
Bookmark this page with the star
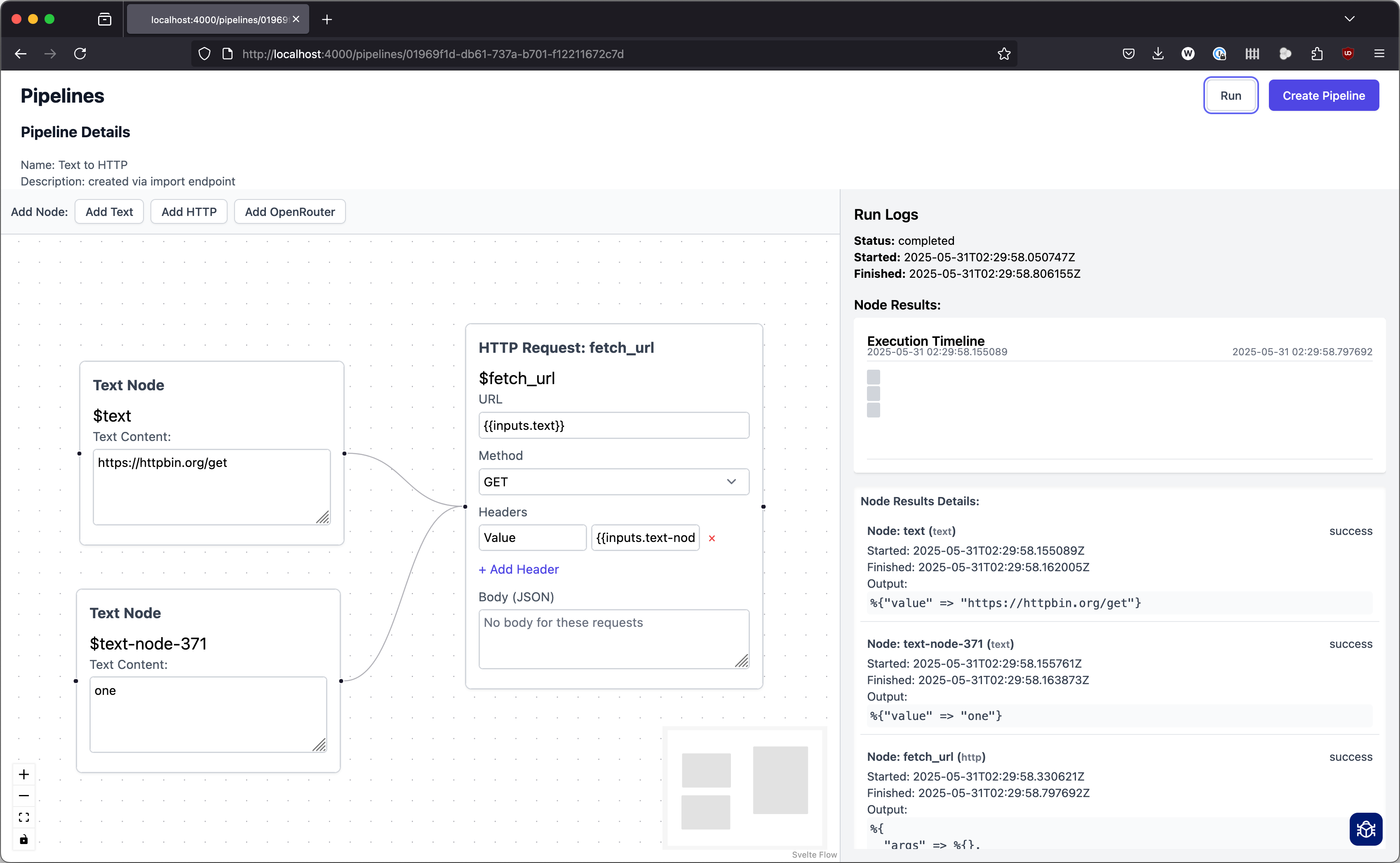[x=1004, y=54]
